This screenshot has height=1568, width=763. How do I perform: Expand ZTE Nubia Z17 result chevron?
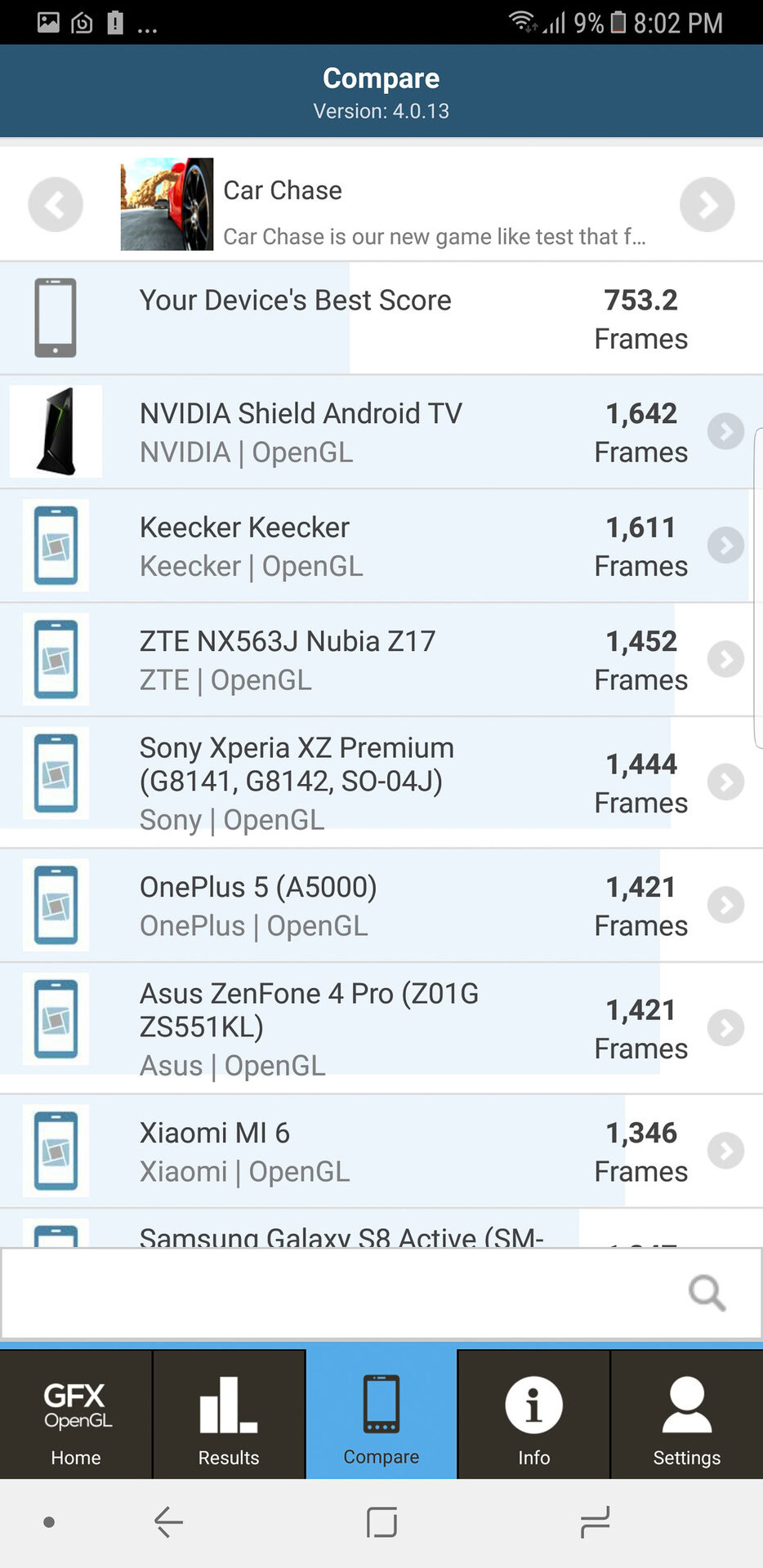[x=725, y=659]
